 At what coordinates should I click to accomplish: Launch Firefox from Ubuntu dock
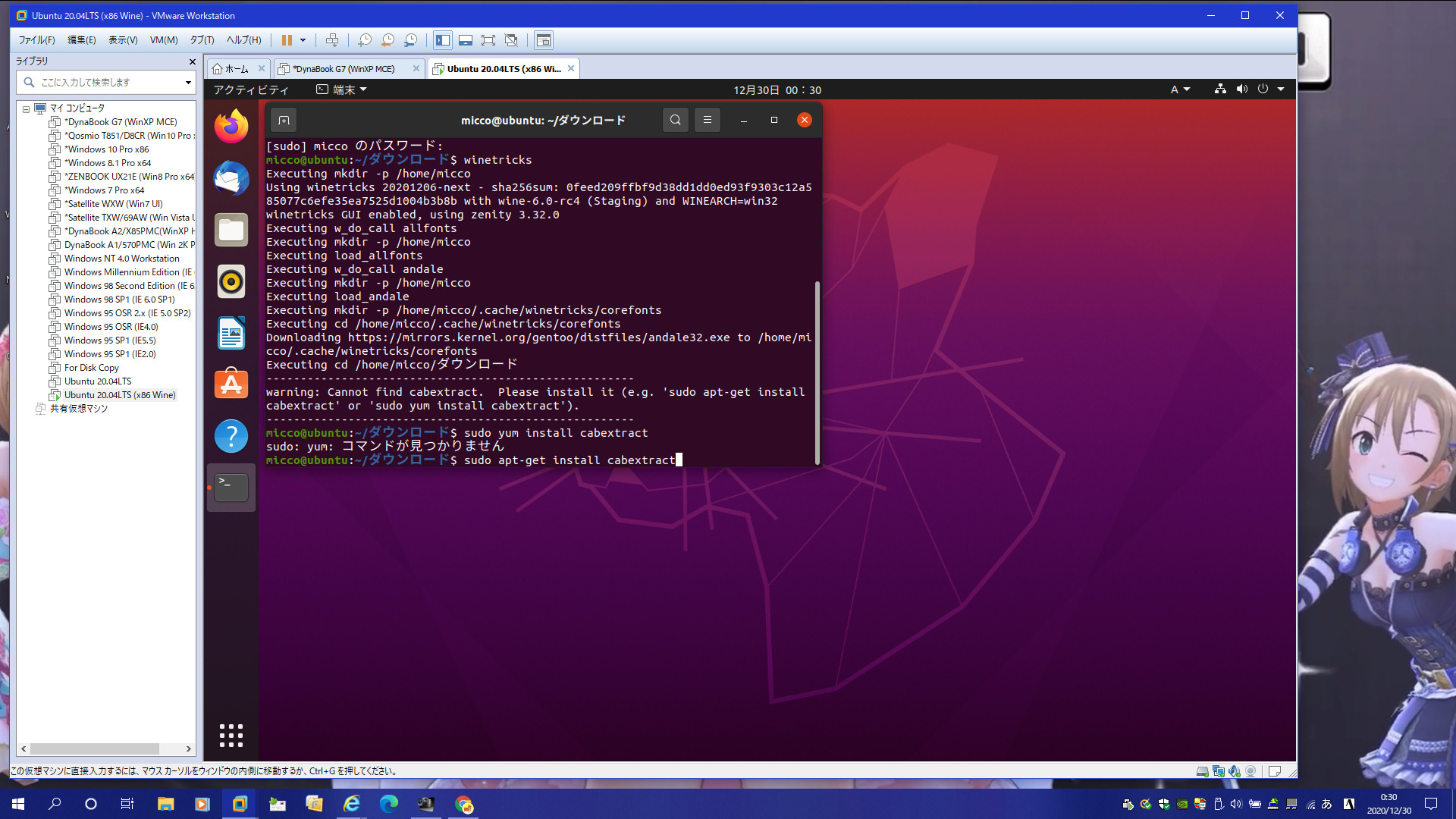[231, 126]
